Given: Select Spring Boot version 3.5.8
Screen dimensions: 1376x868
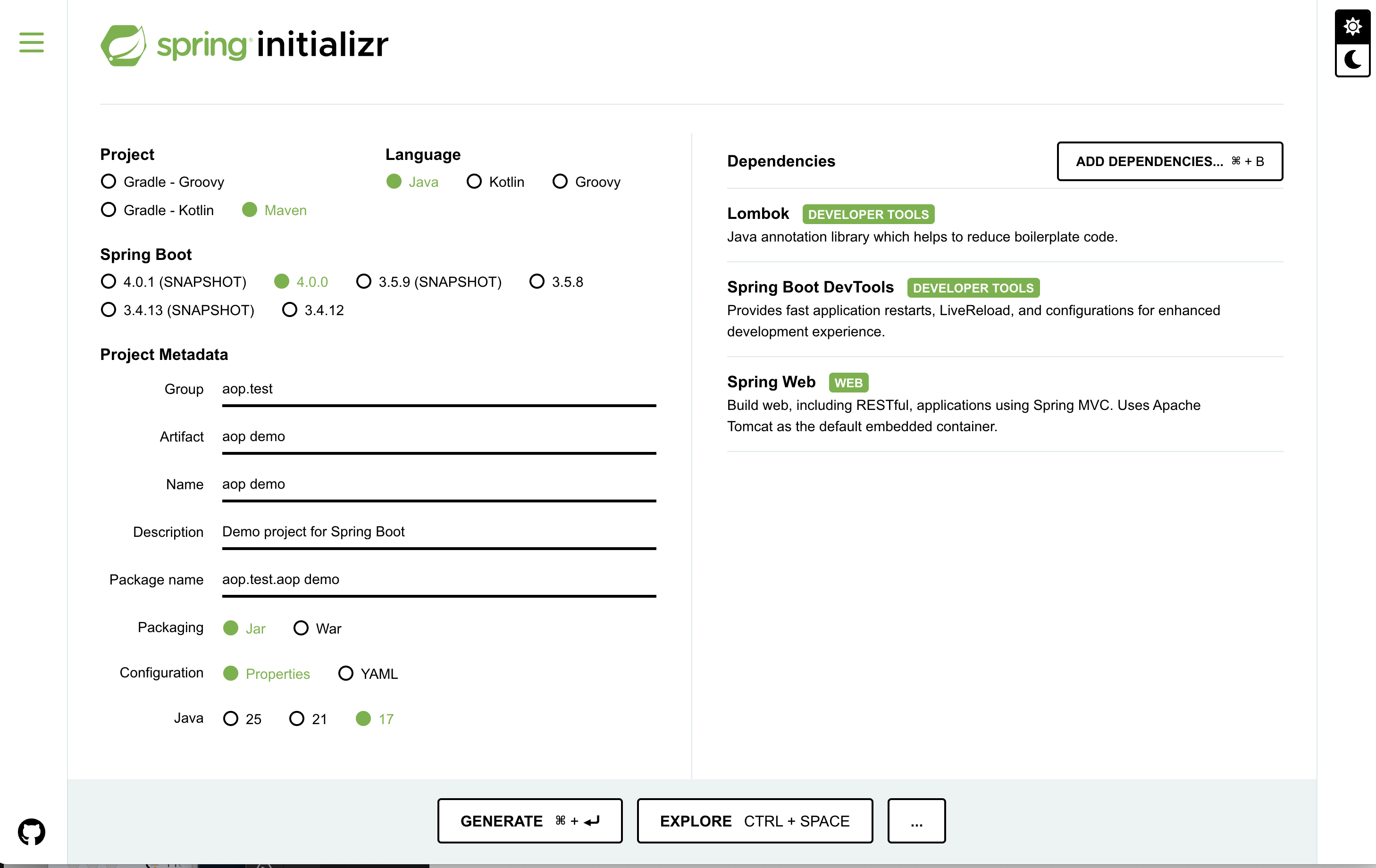Looking at the screenshot, I should click(537, 282).
